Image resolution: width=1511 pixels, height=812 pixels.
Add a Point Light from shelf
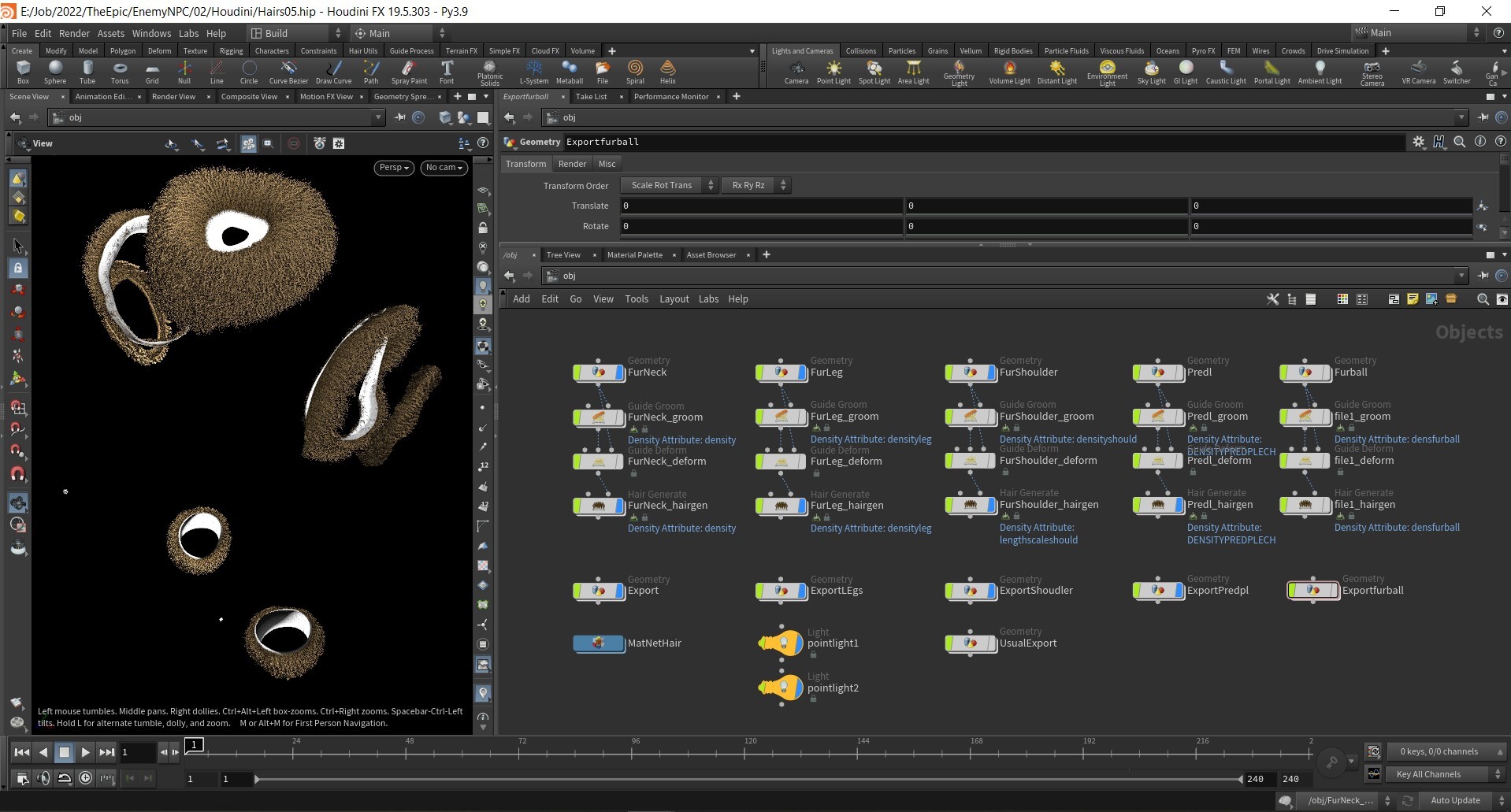(x=833, y=72)
